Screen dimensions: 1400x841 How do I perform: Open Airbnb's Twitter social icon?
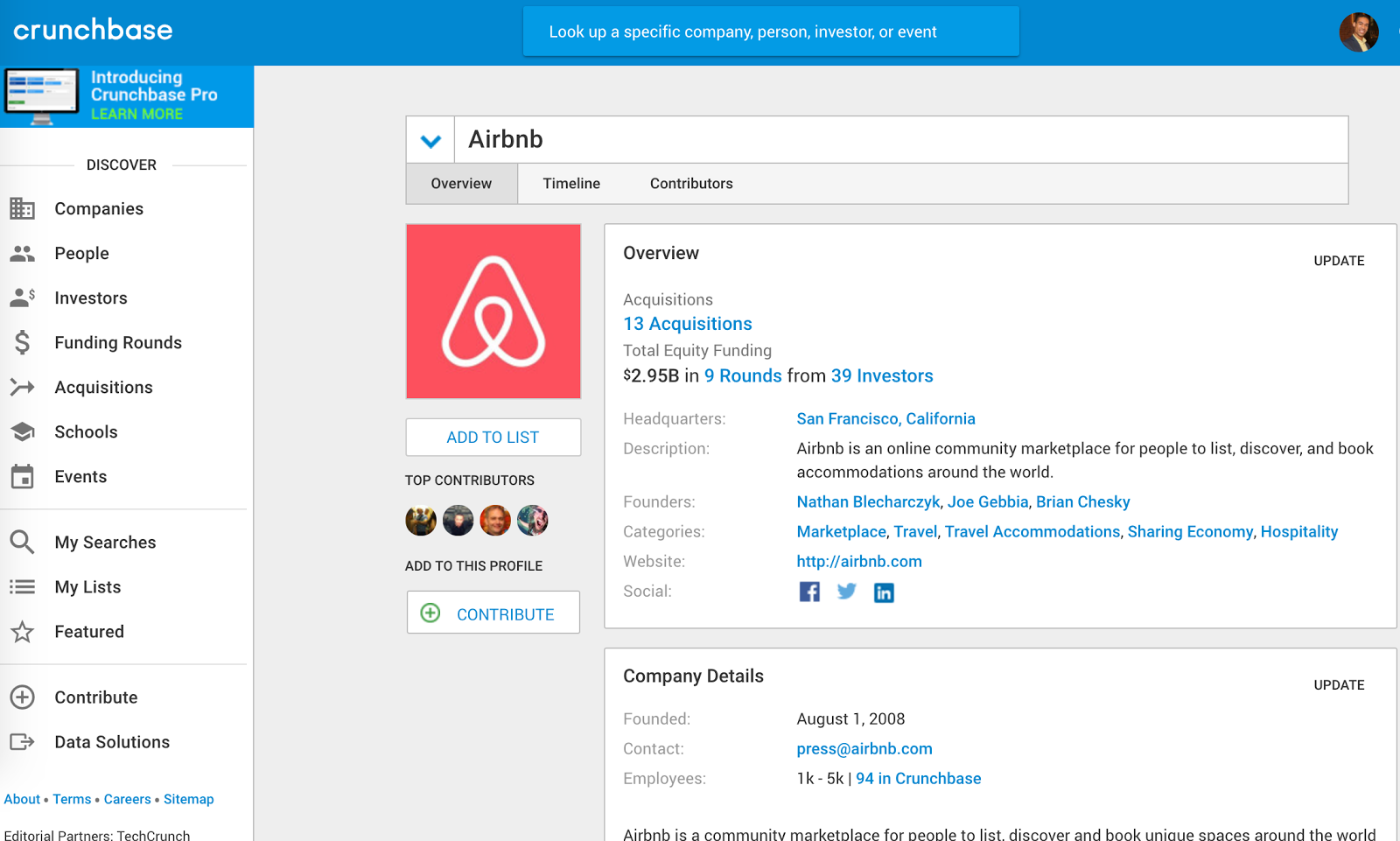pos(846,592)
